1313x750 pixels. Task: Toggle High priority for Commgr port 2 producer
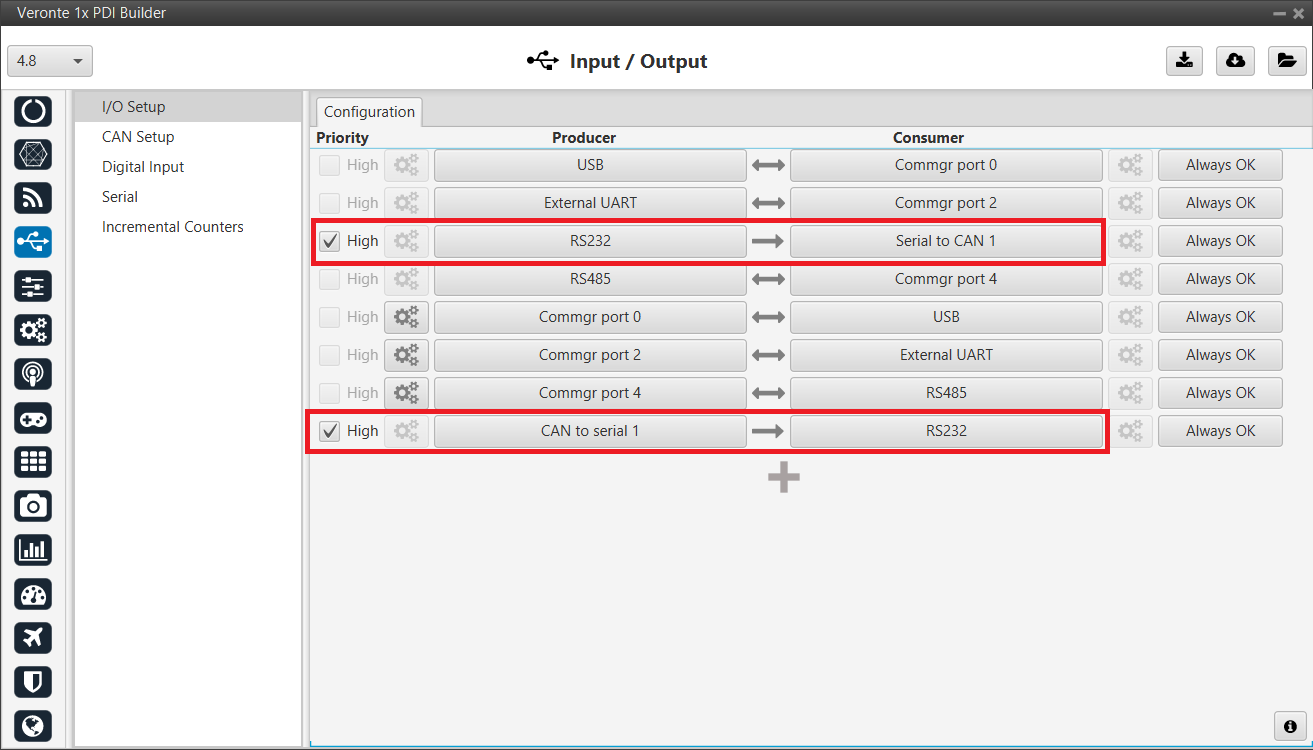(329, 355)
